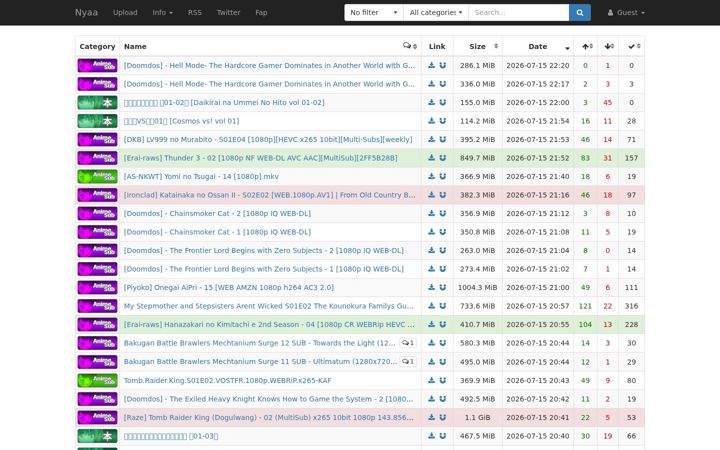The height and width of the screenshot is (450, 720).
Task: Download torrent for Onegai AiPri - 15
Action: tap(431, 287)
